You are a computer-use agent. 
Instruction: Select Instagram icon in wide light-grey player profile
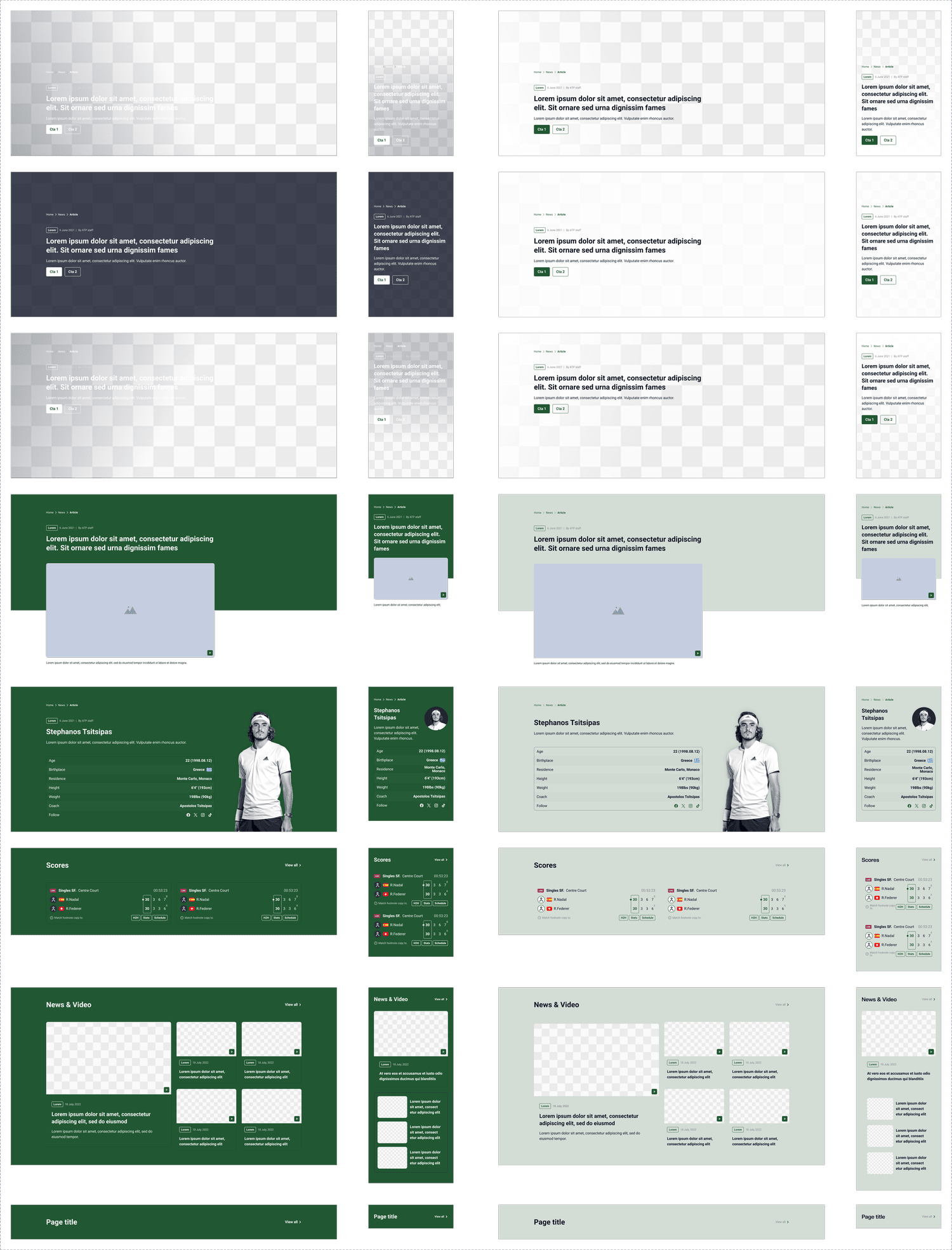[x=691, y=806]
